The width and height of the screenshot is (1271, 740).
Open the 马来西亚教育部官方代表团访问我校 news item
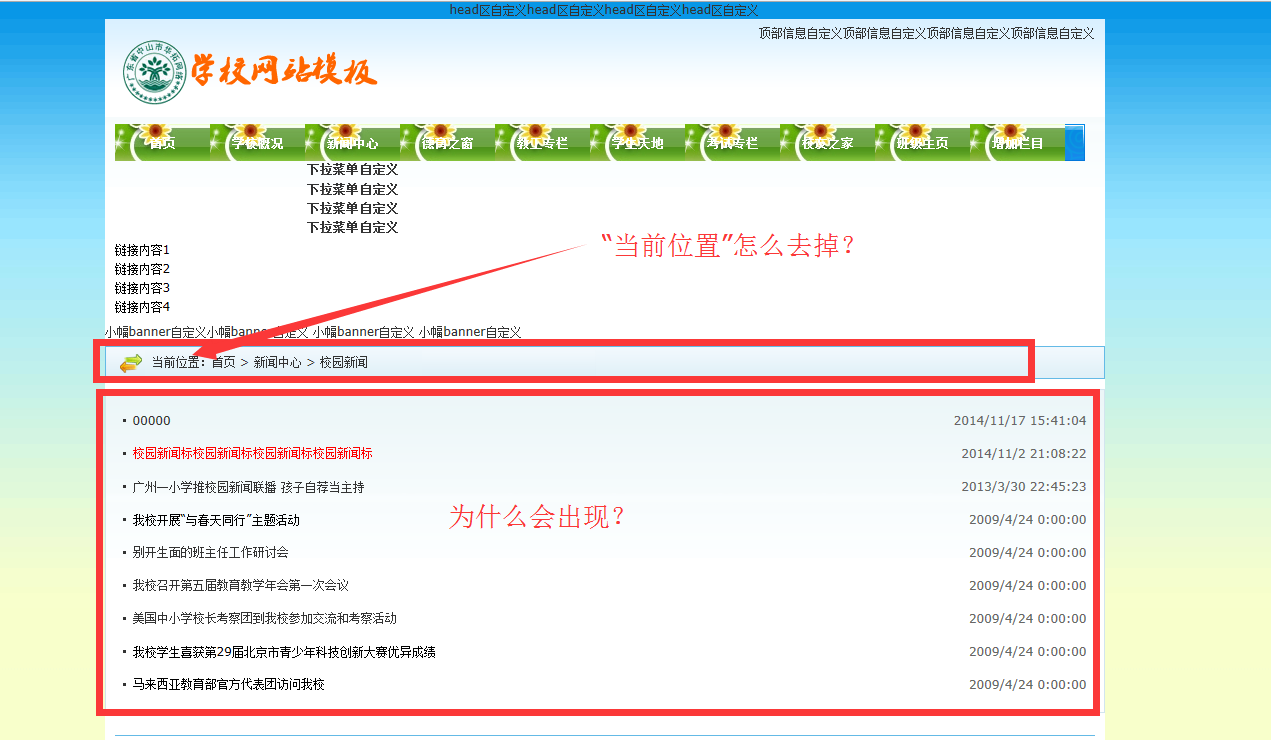228,685
